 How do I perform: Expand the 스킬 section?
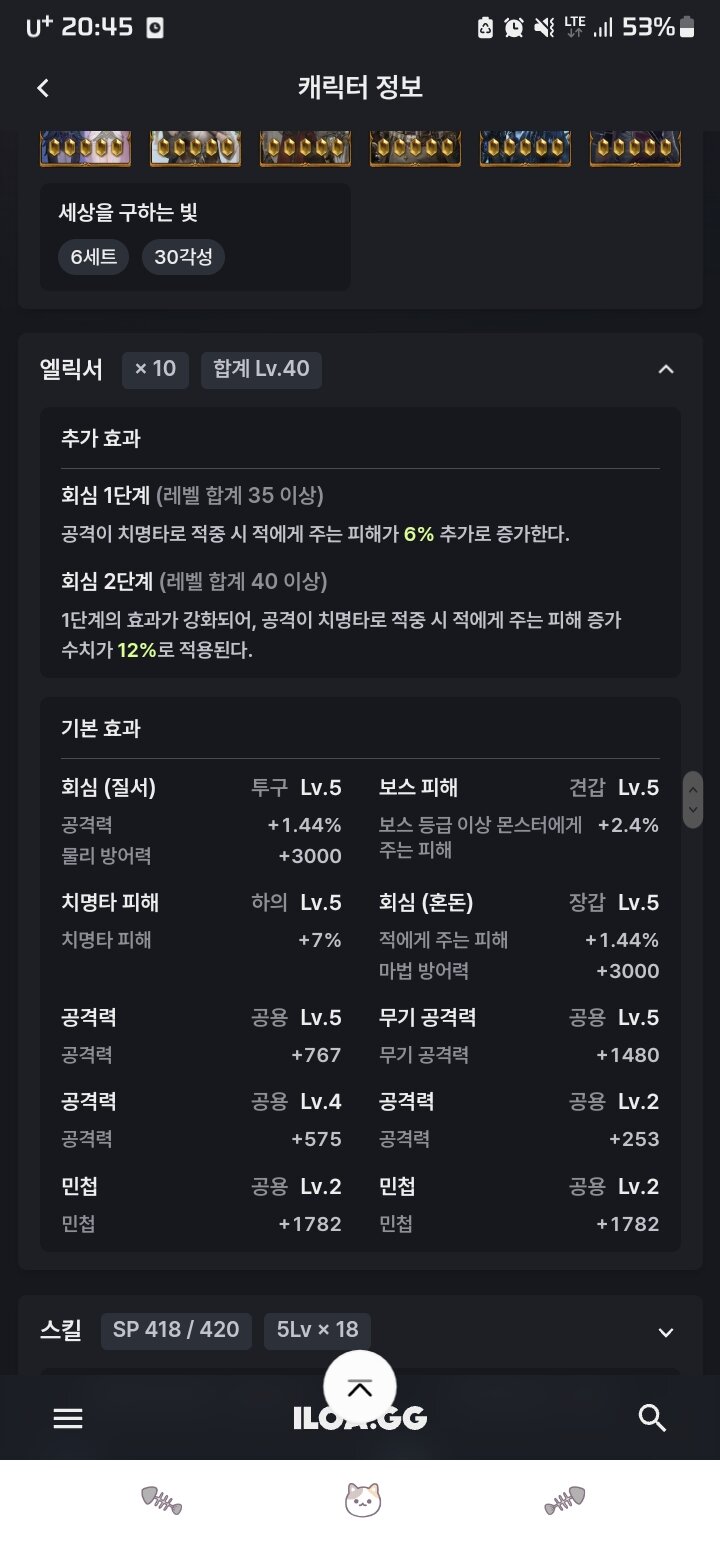click(666, 1332)
